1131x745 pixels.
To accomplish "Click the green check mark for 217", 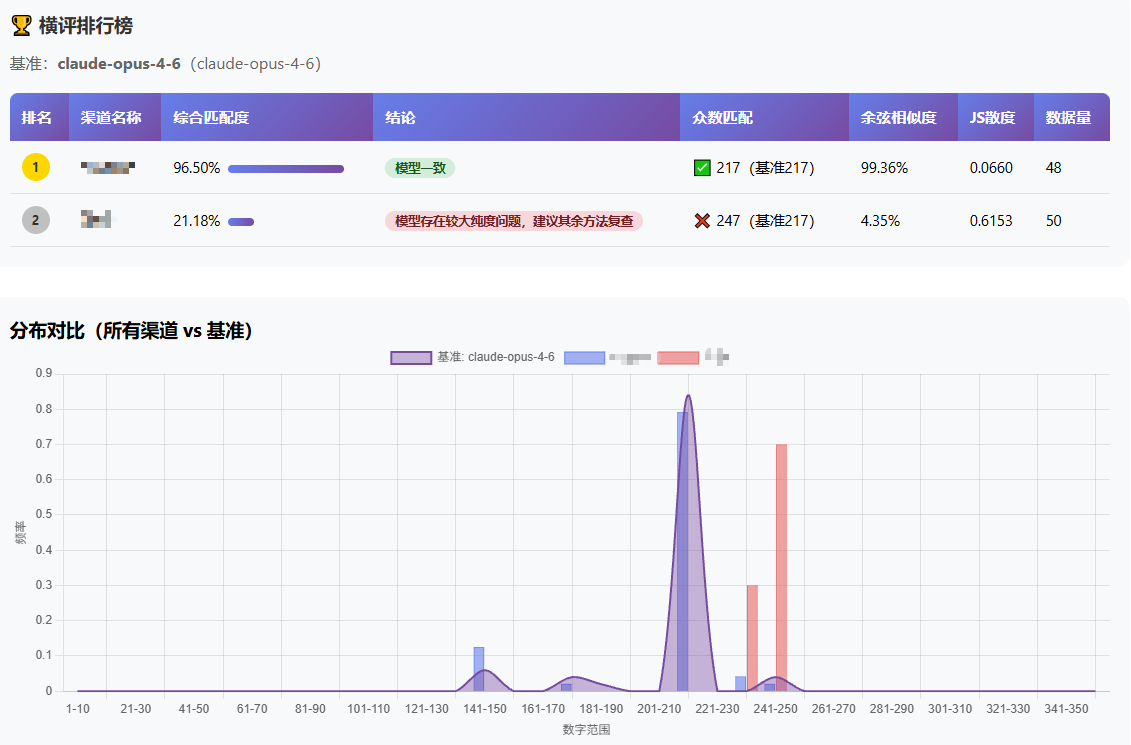I will [701, 168].
